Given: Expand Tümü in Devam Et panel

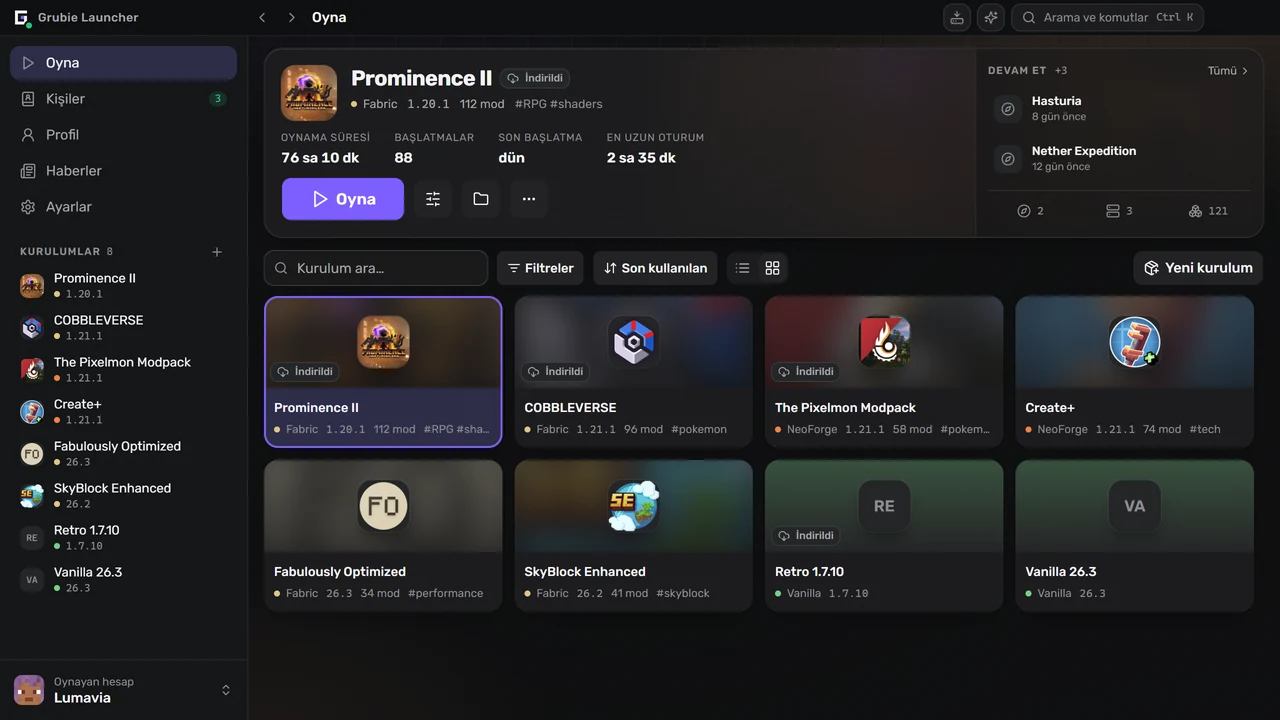Looking at the screenshot, I should pos(1228,71).
